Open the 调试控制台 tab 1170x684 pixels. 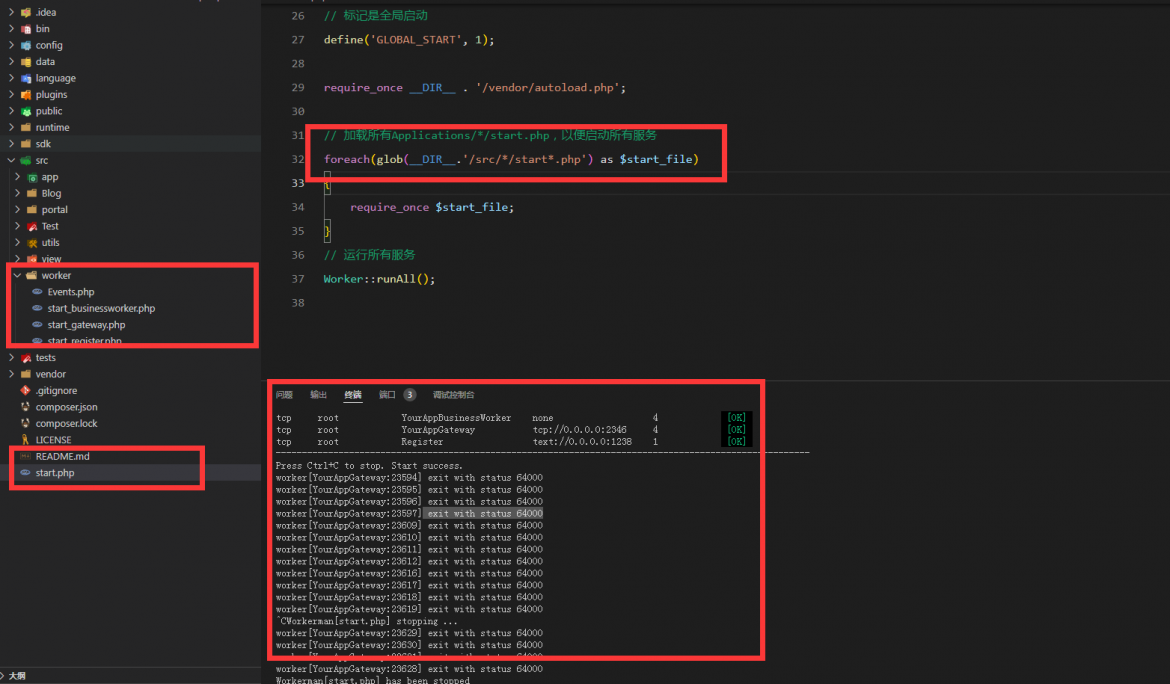454,395
